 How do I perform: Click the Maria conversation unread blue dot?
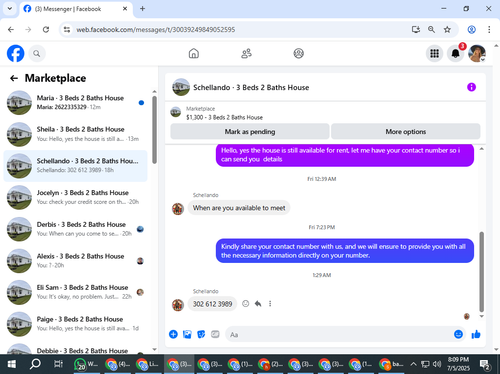[x=141, y=103]
